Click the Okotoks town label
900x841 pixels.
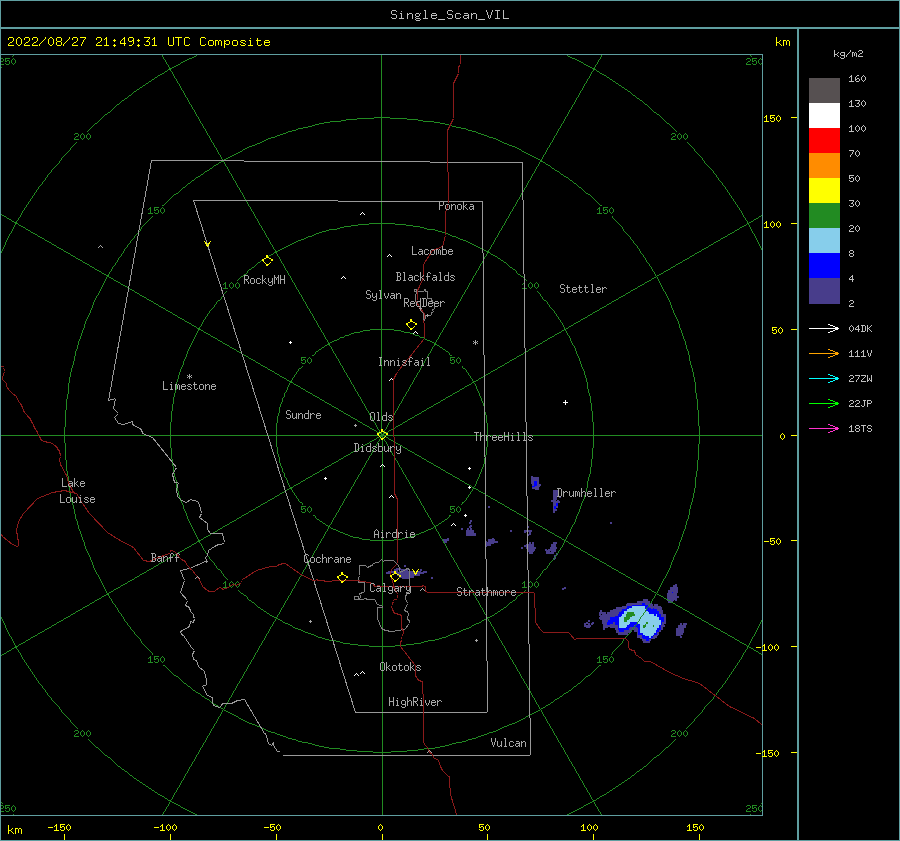(x=400, y=667)
